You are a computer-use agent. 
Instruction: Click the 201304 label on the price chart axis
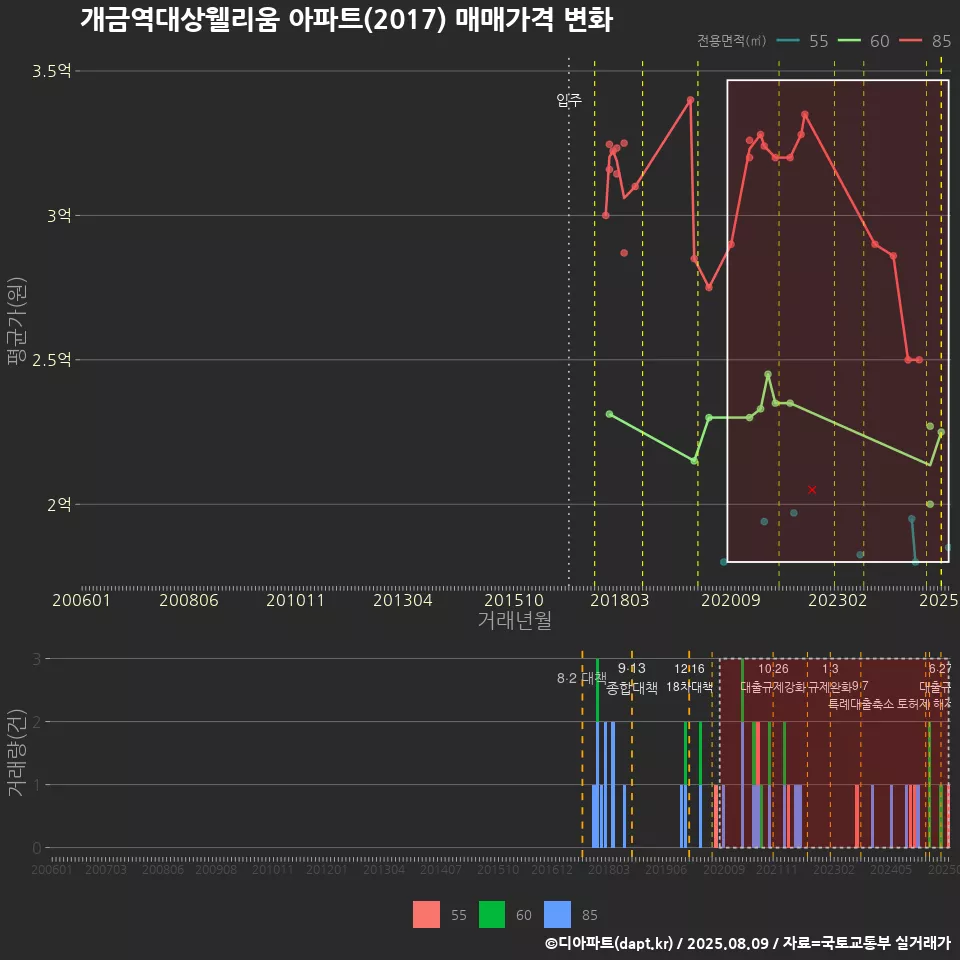click(x=402, y=600)
